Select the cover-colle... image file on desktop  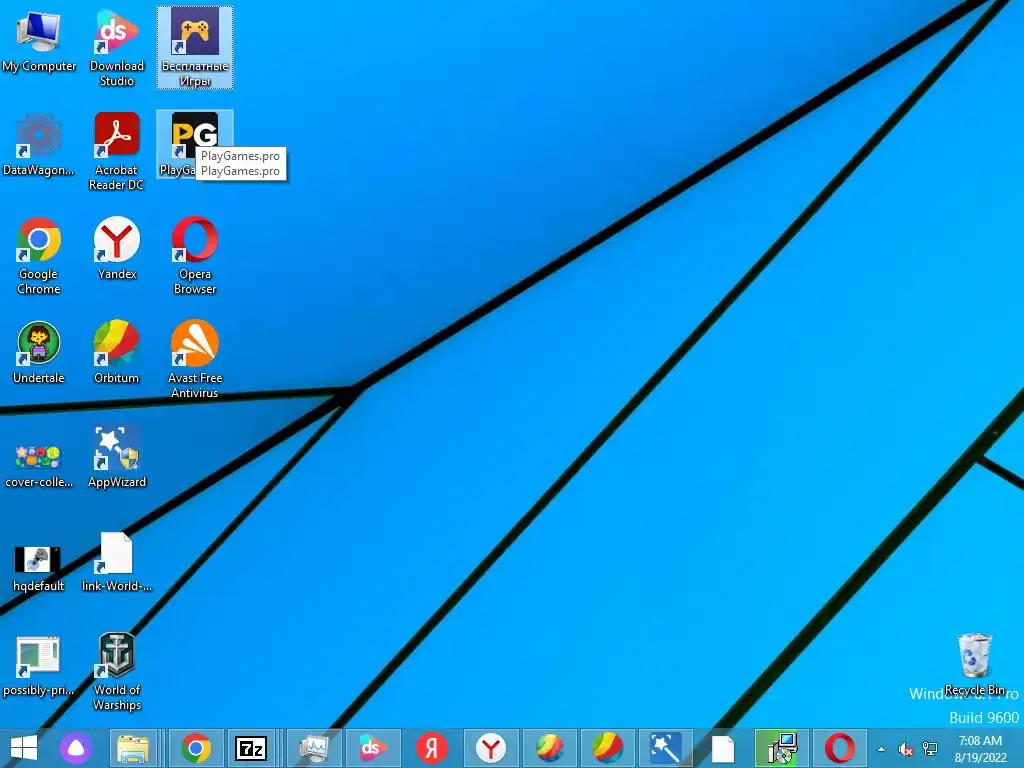39,465
